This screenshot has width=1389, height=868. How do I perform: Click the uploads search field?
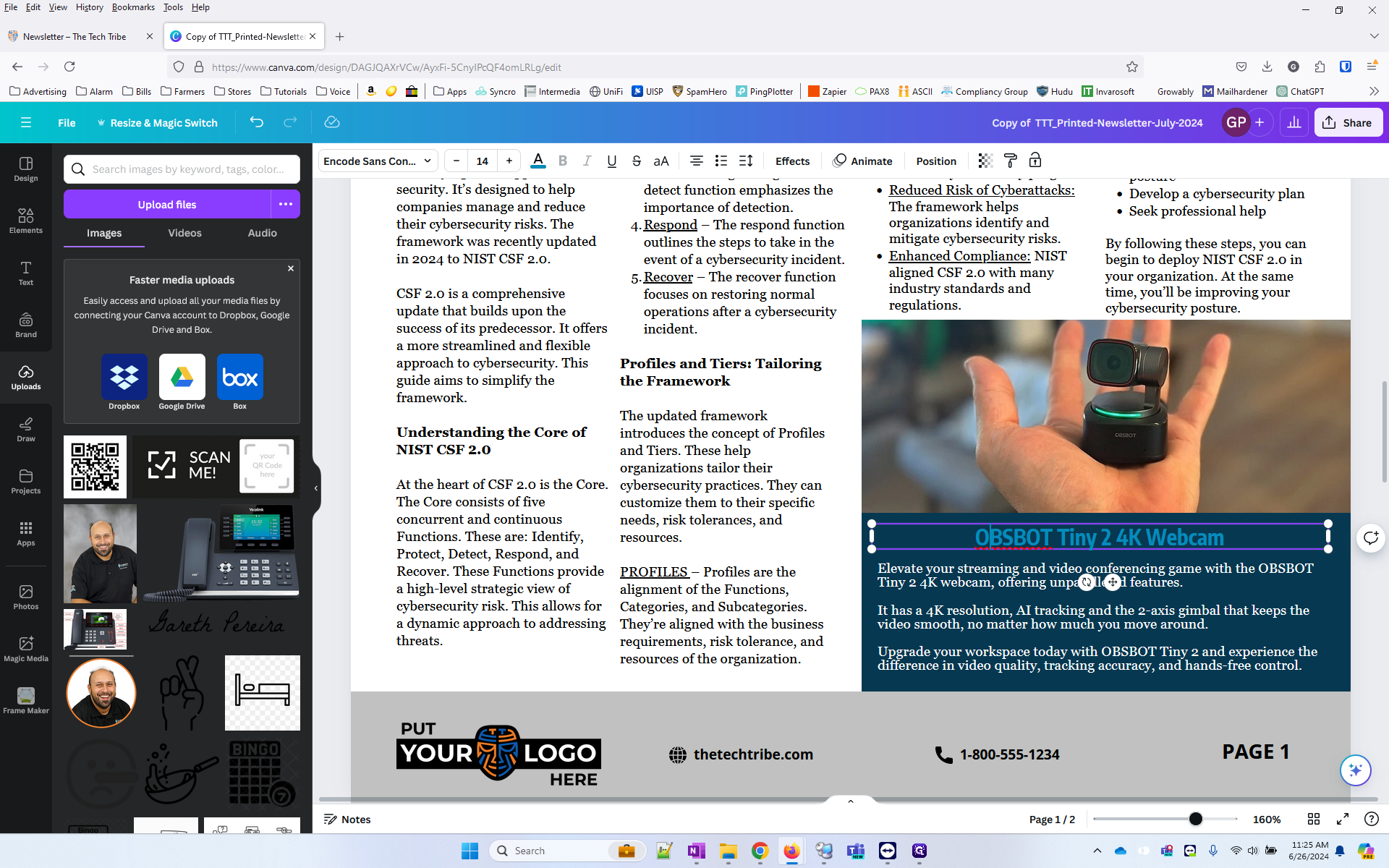(182, 169)
